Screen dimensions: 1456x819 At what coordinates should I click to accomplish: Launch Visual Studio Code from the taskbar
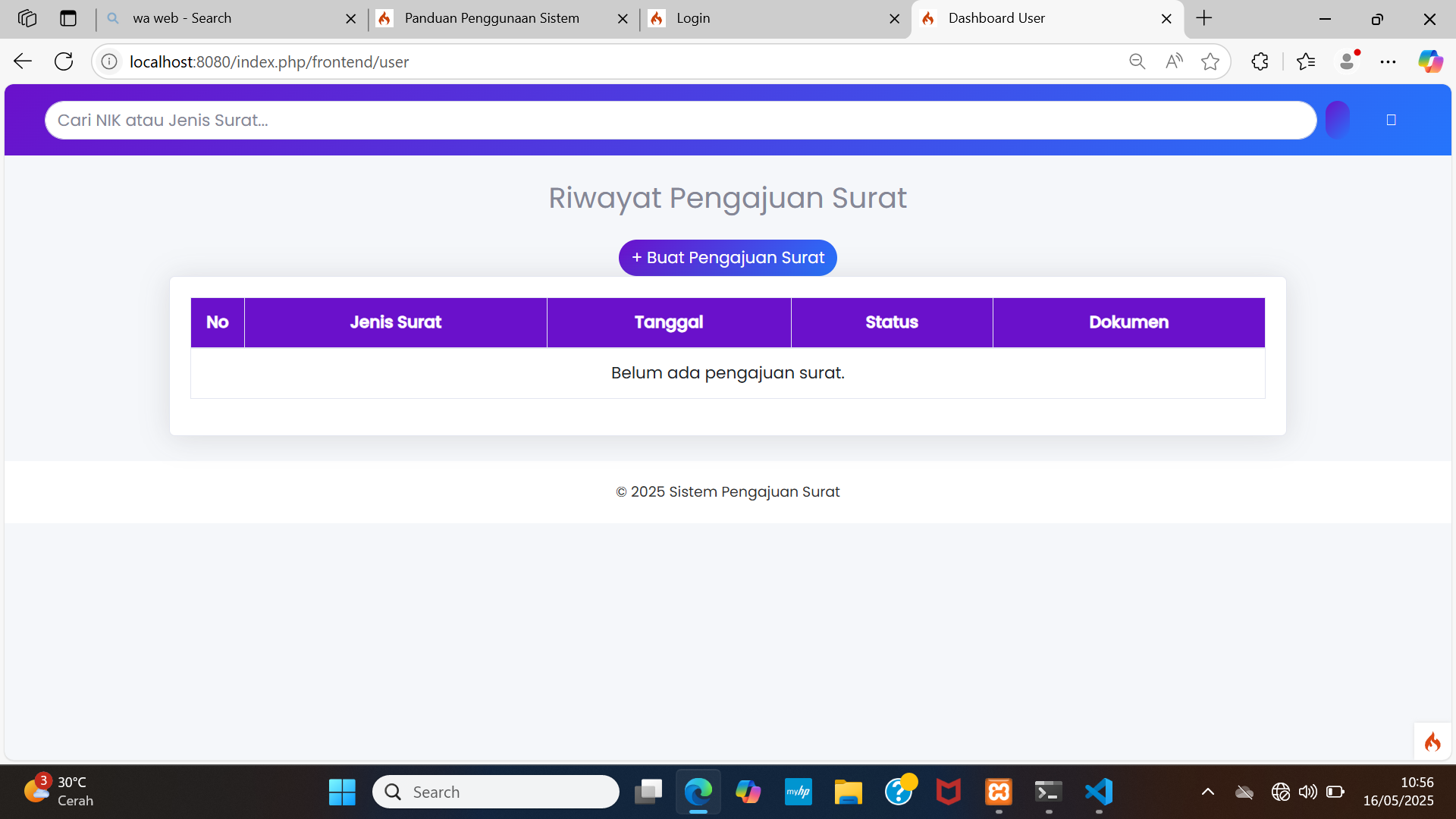point(1097,791)
